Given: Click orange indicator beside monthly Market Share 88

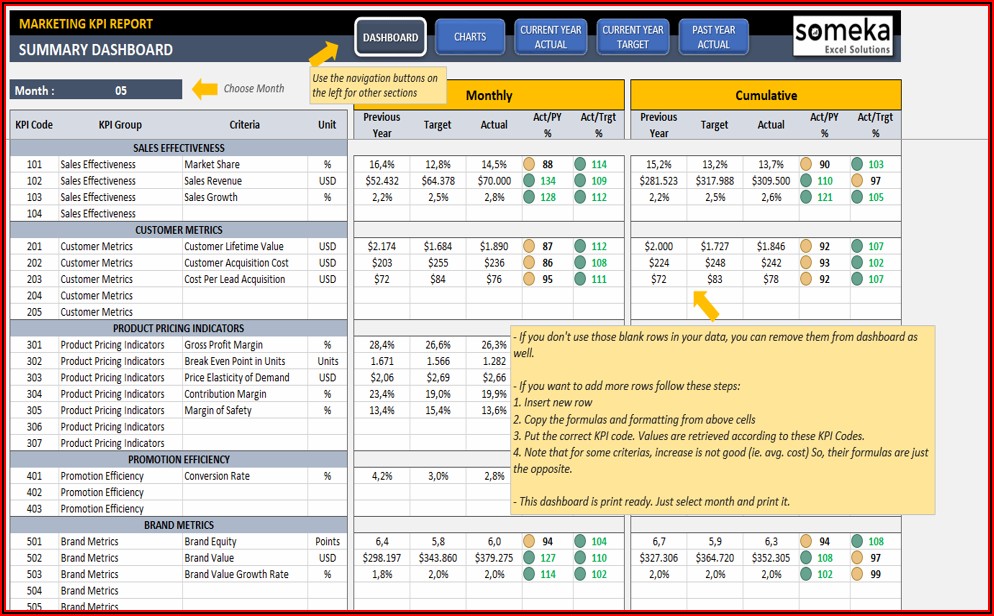Looking at the screenshot, I should [x=529, y=165].
